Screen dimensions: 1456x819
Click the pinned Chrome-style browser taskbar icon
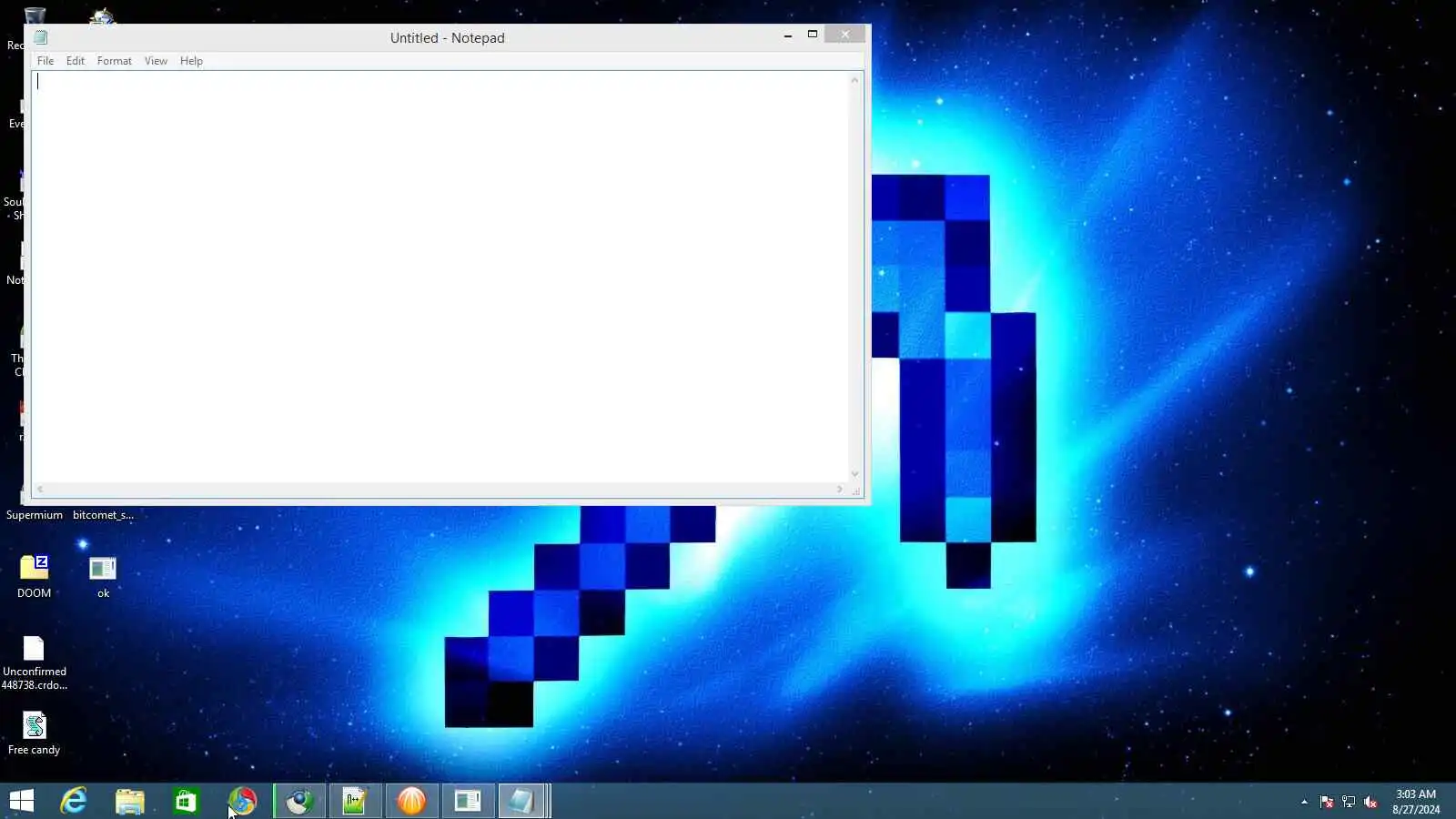[x=242, y=801]
